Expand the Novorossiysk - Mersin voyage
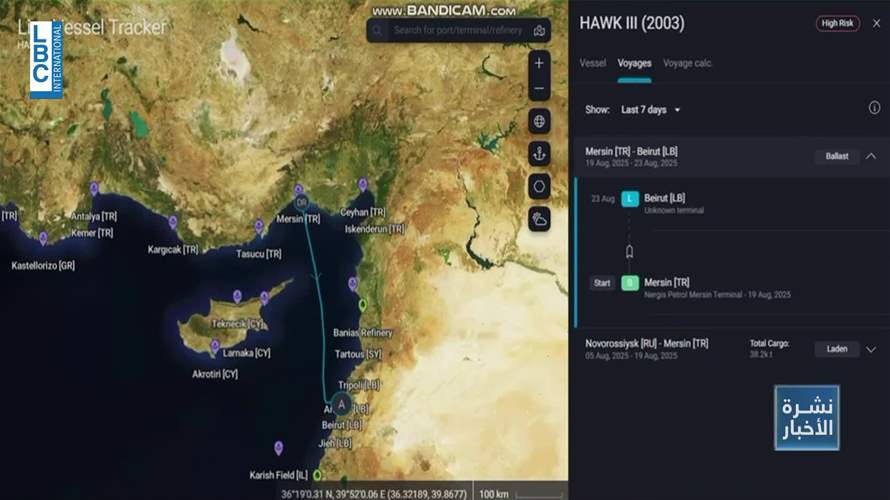Viewport: 890px width, 500px height. point(871,349)
